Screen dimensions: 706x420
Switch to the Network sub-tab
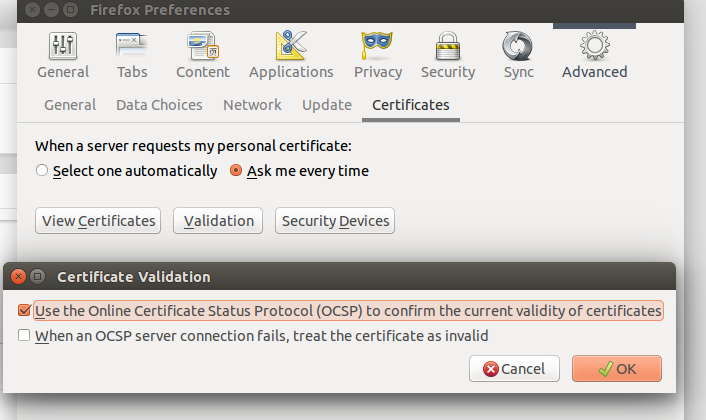coord(252,105)
